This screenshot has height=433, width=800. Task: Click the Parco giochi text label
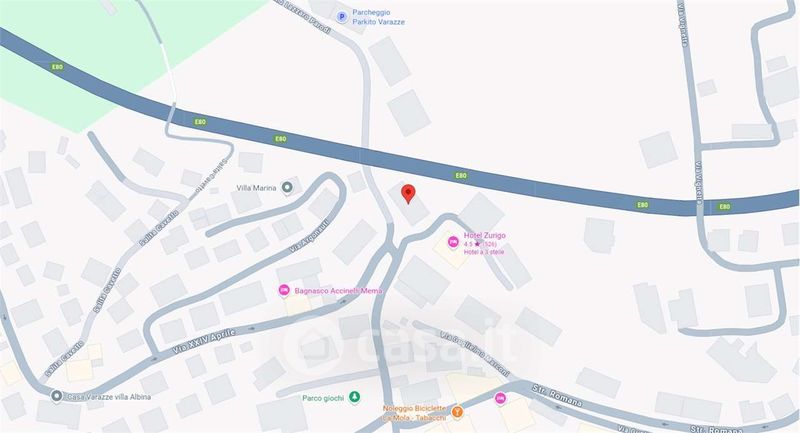323,398
